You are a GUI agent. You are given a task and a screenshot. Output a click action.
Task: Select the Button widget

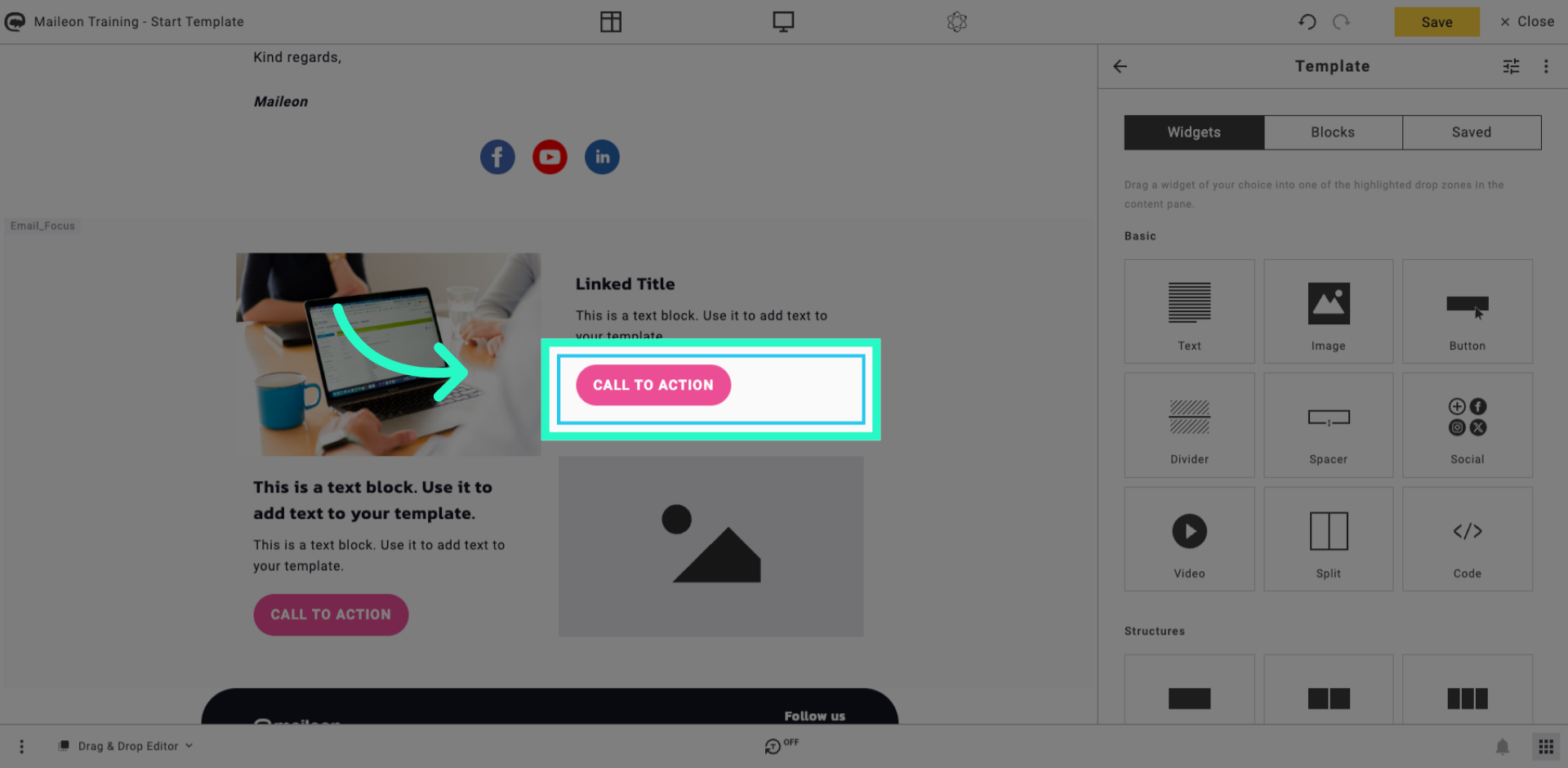pos(1467,311)
